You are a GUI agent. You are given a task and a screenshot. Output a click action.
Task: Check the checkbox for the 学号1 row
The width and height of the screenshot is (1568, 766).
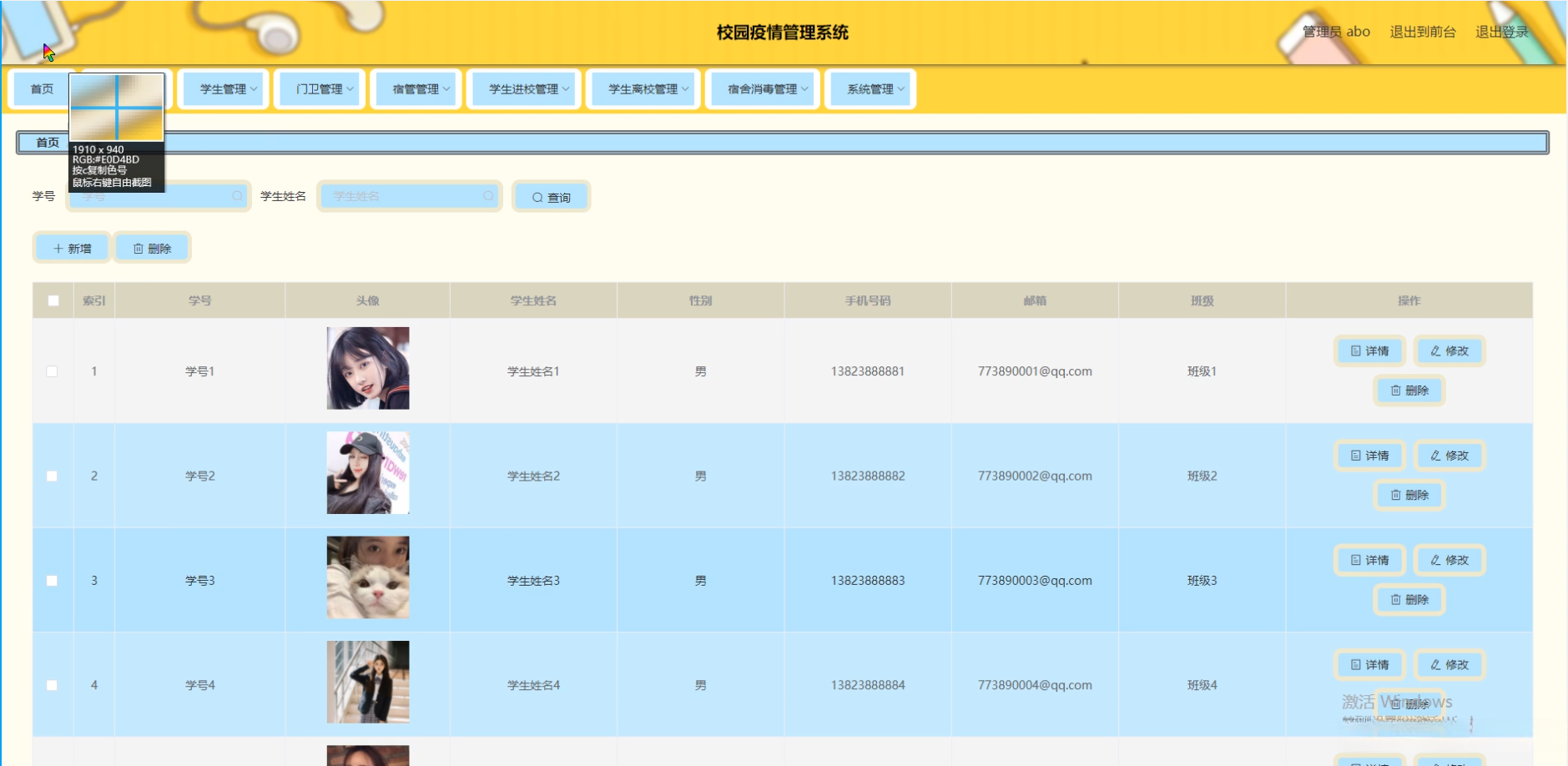[x=52, y=371]
